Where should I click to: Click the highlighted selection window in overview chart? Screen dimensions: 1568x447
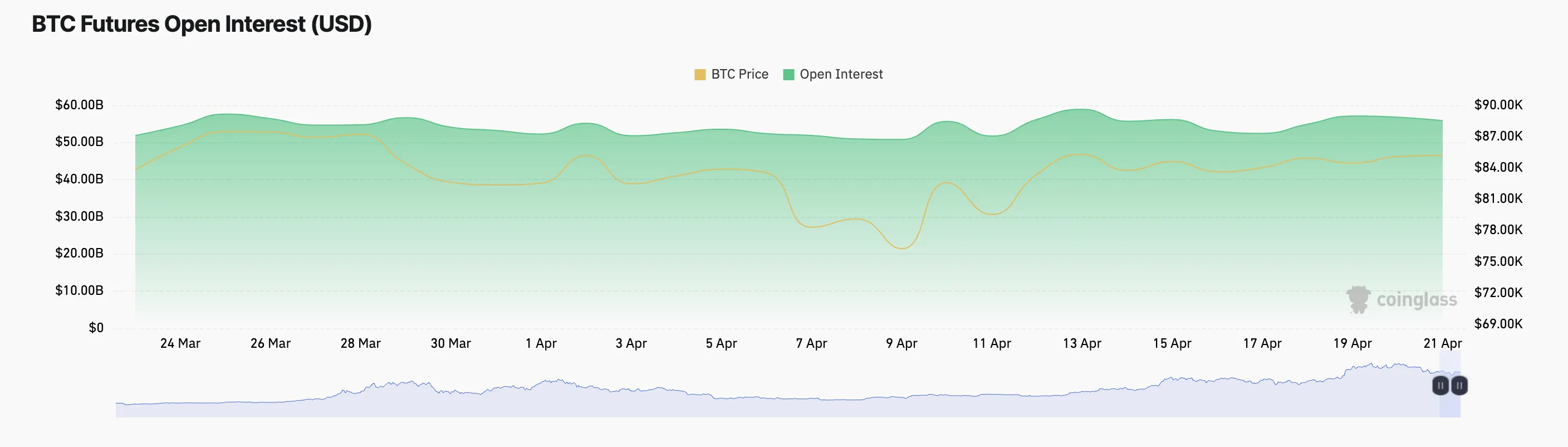click(1450, 402)
